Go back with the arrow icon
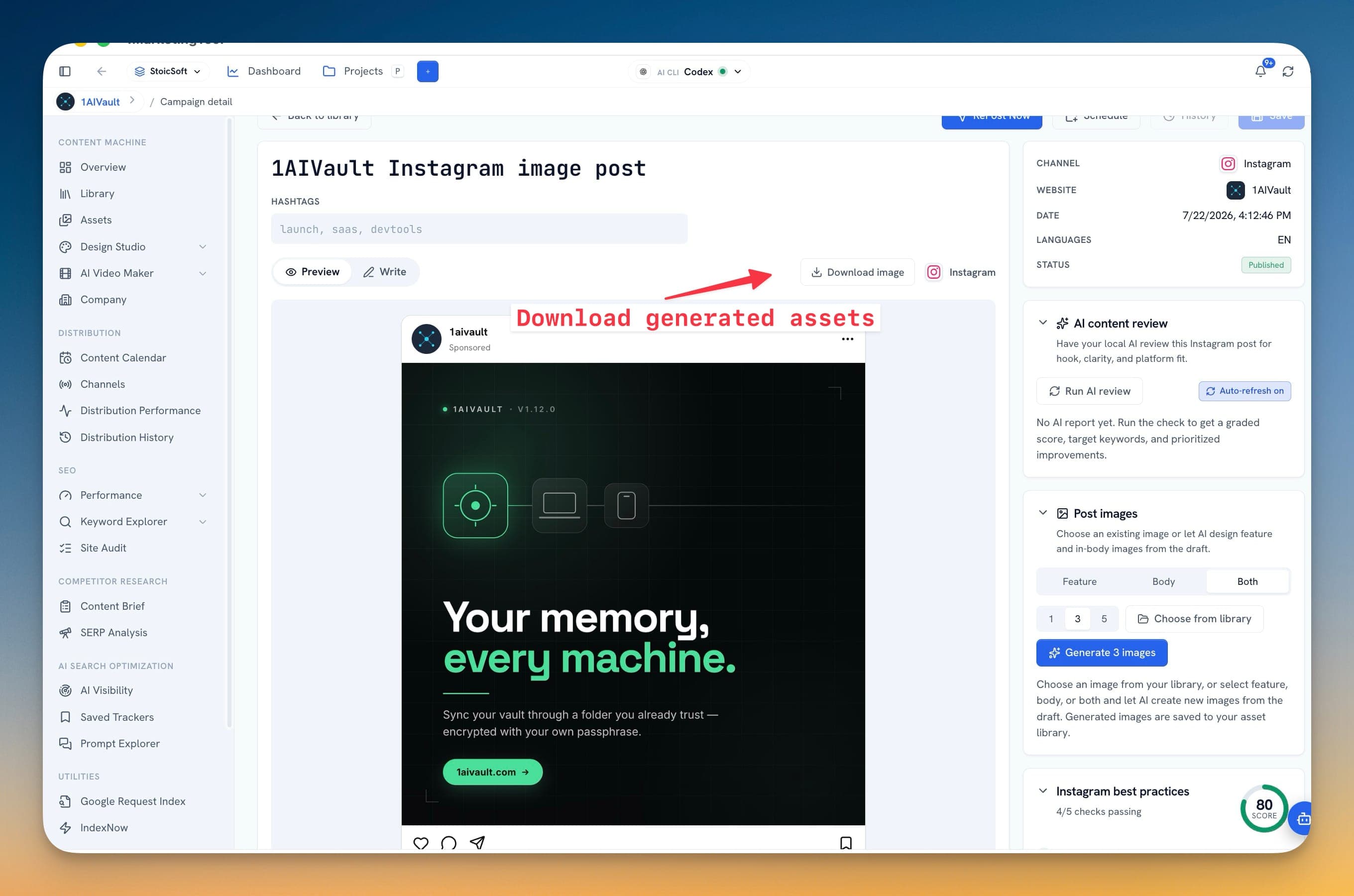Screen dimensions: 1354x896 (101, 71)
